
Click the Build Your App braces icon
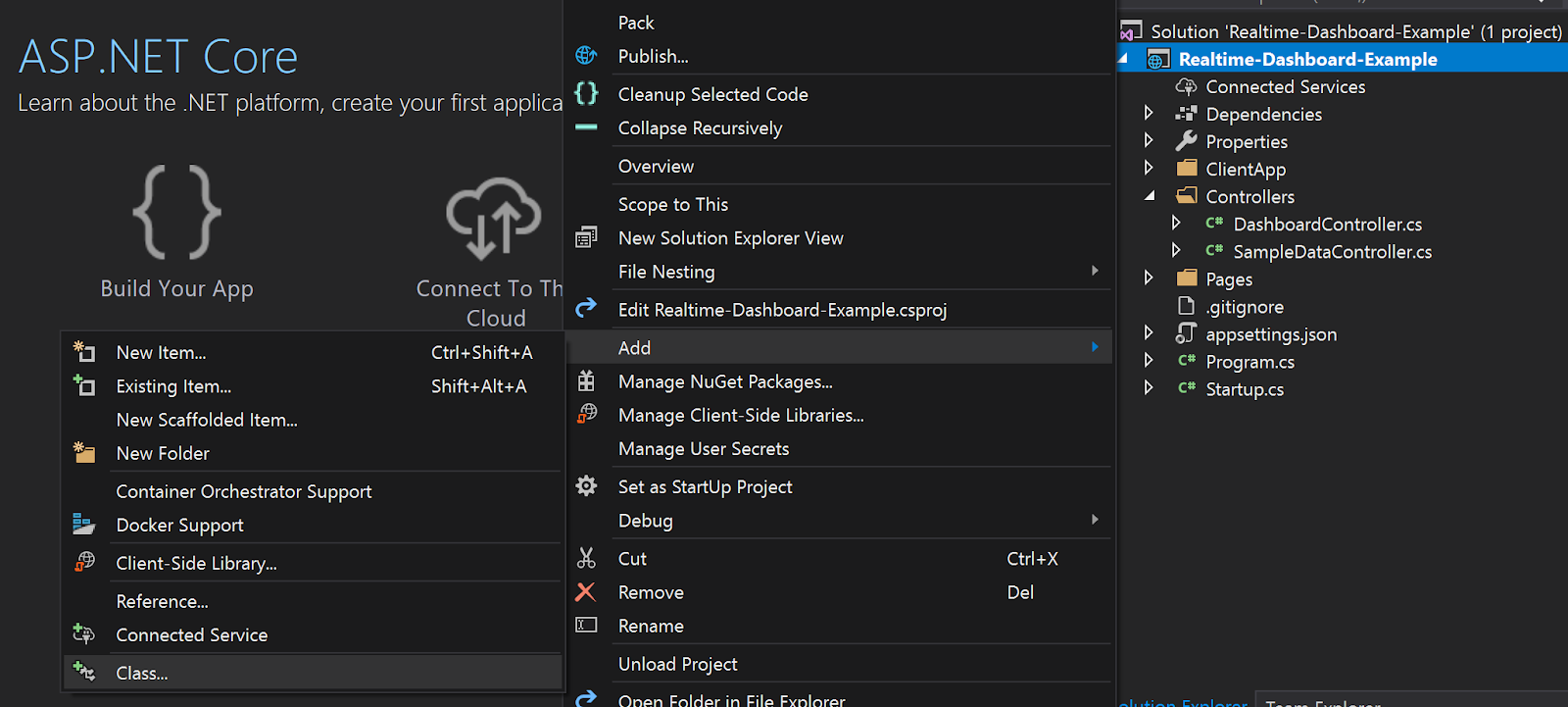[x=177, y=212]
